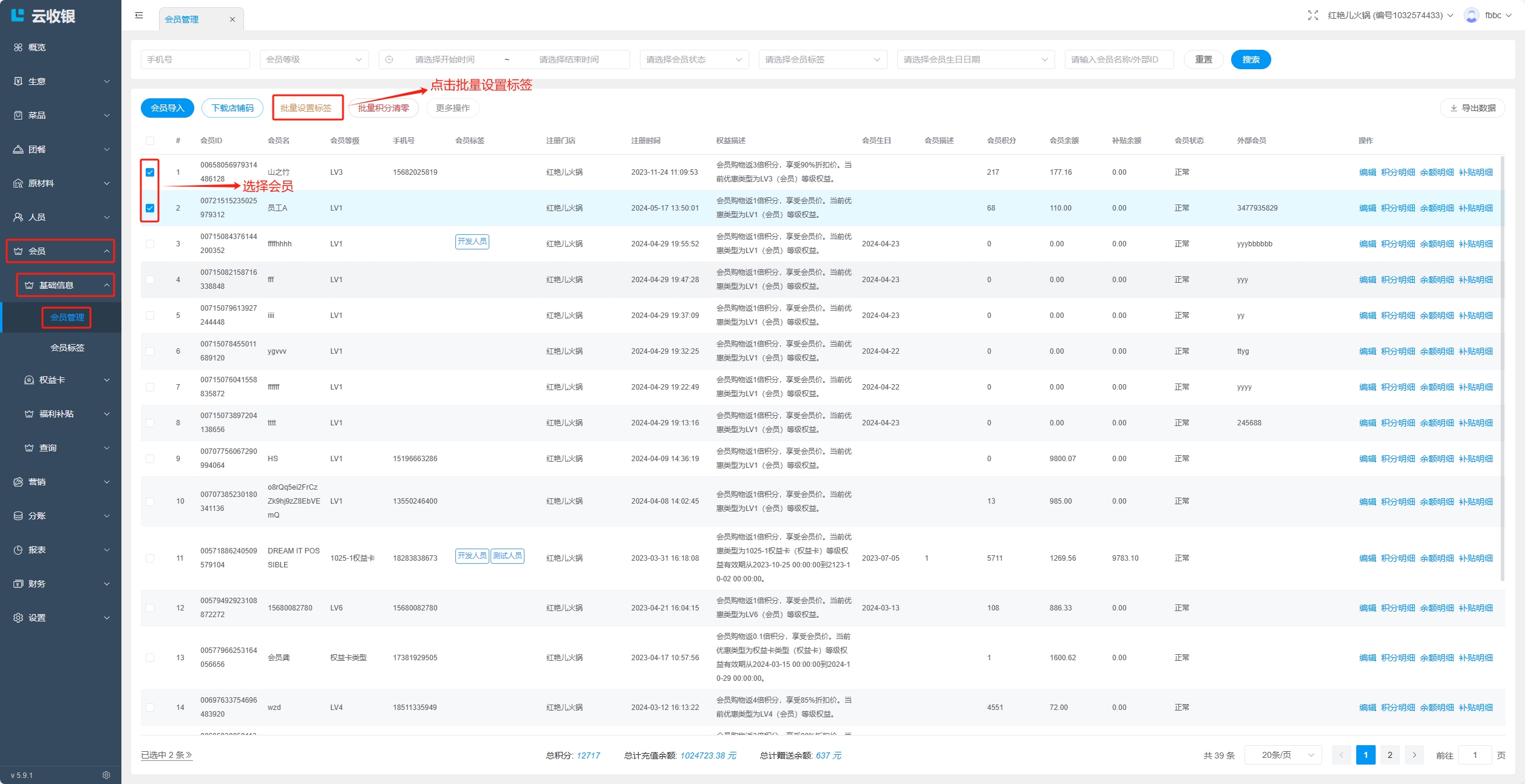Open 会员标签 in the sidebar menu
1525x784 pixels.
click(x=67, y=348)
